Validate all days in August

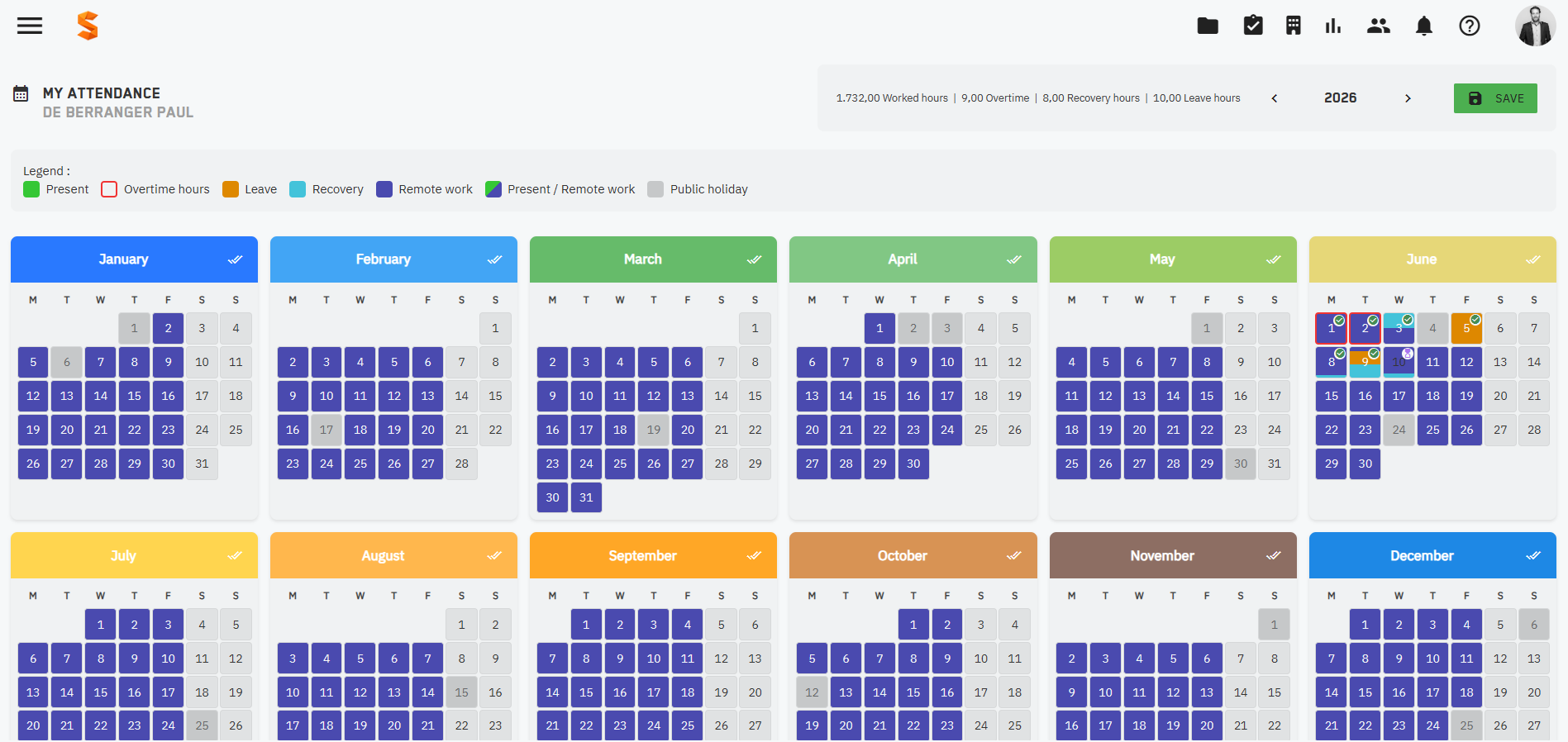pyautogui.click(x=494, y=555)
